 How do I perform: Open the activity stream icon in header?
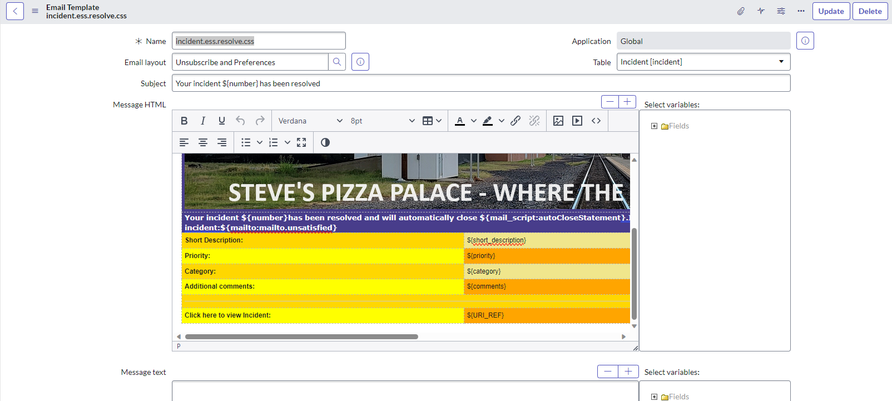tap(761, 11)
